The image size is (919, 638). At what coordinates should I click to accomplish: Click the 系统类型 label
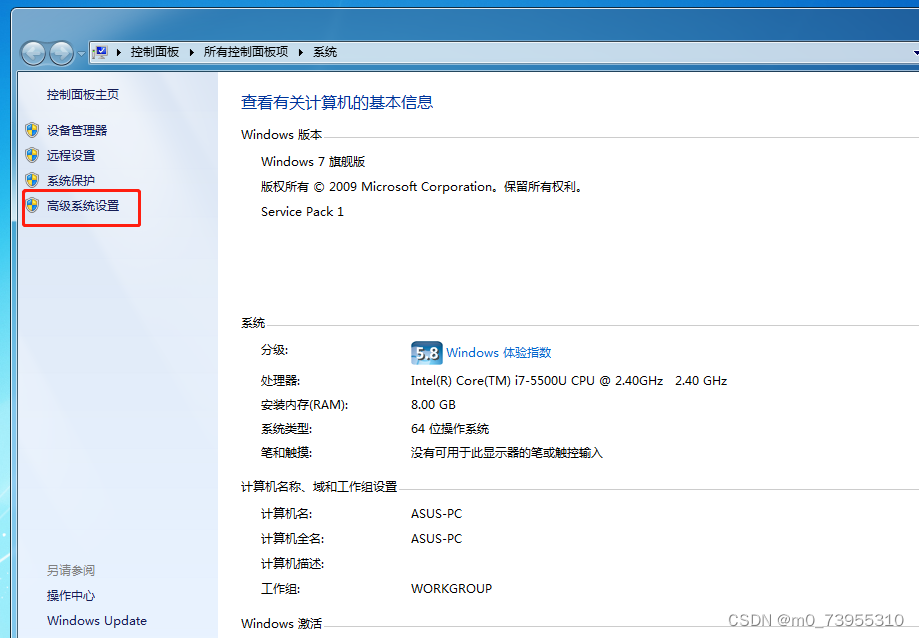pos(287,429)
